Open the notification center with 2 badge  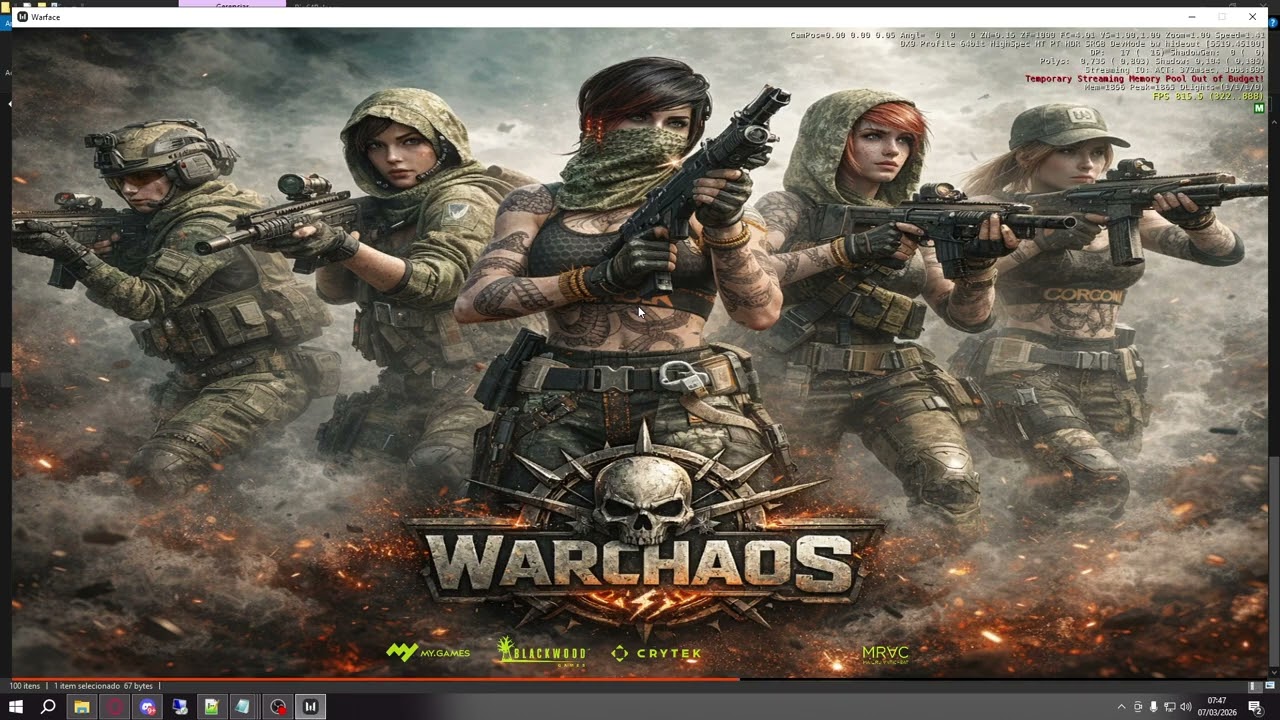point(1255,707)
